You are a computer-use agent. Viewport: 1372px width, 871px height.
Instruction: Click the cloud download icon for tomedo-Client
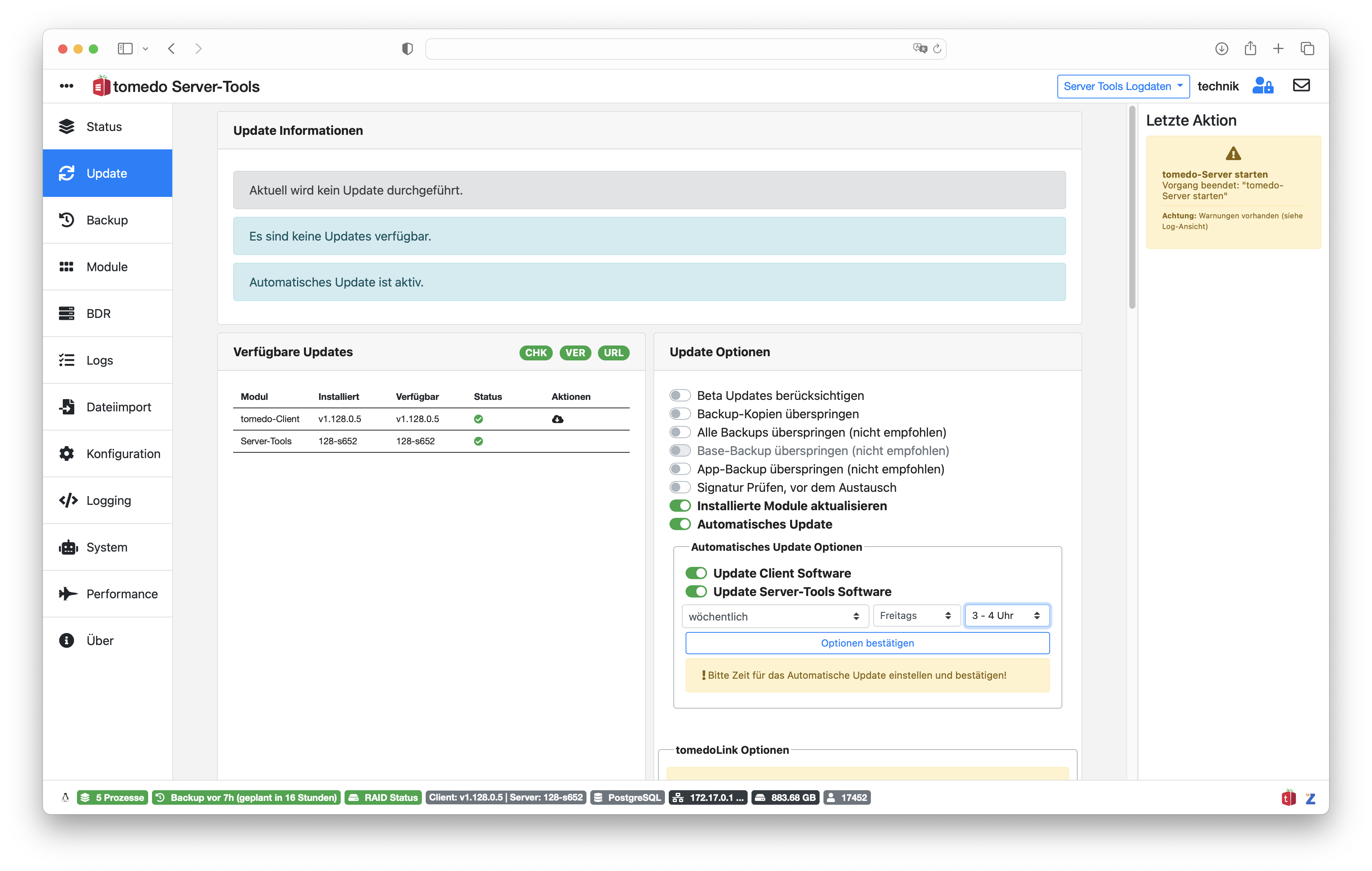tap(558, 419)
